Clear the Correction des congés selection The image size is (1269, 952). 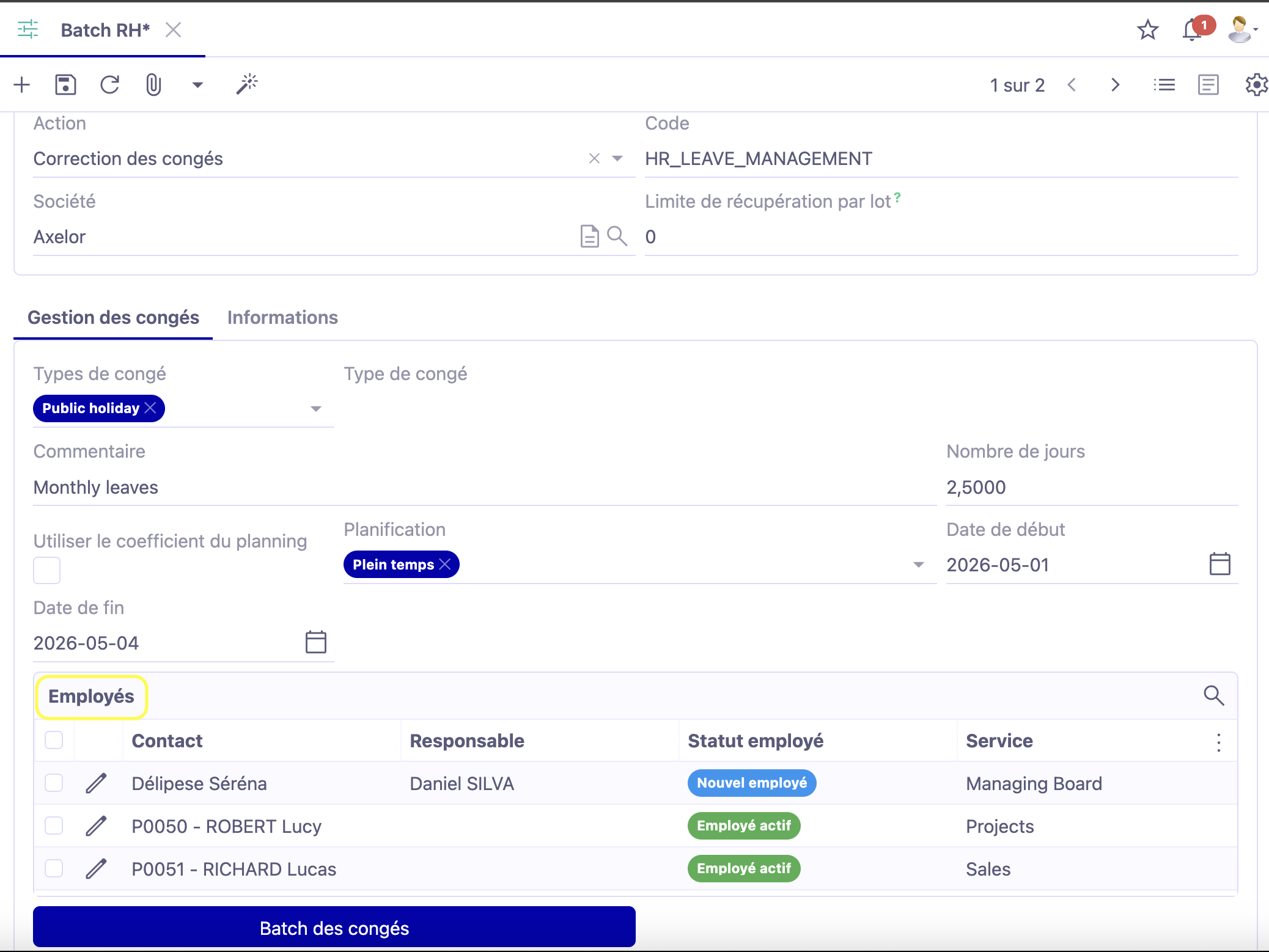point(594,158)
